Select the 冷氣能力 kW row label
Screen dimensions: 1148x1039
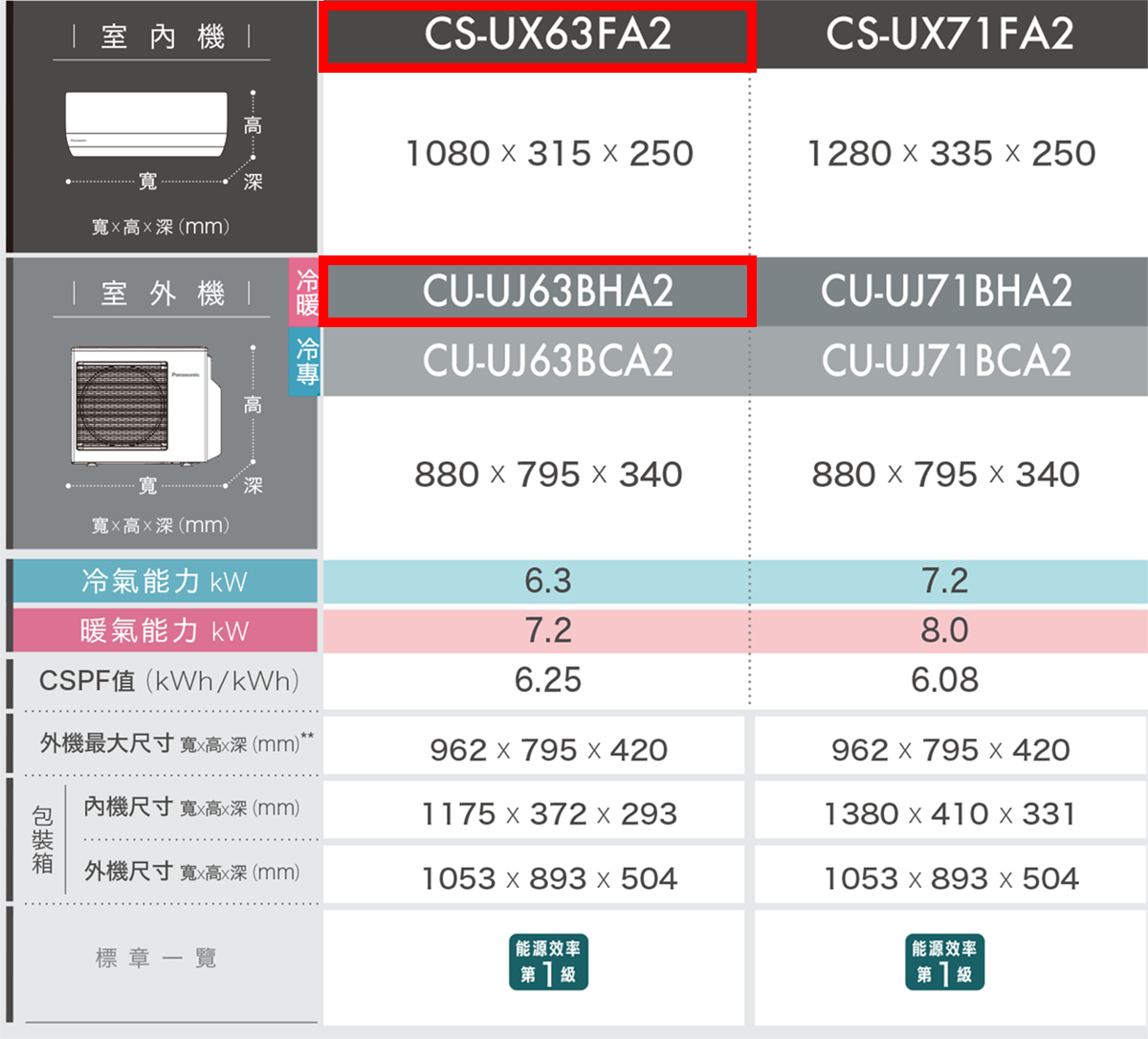point(165,581)
